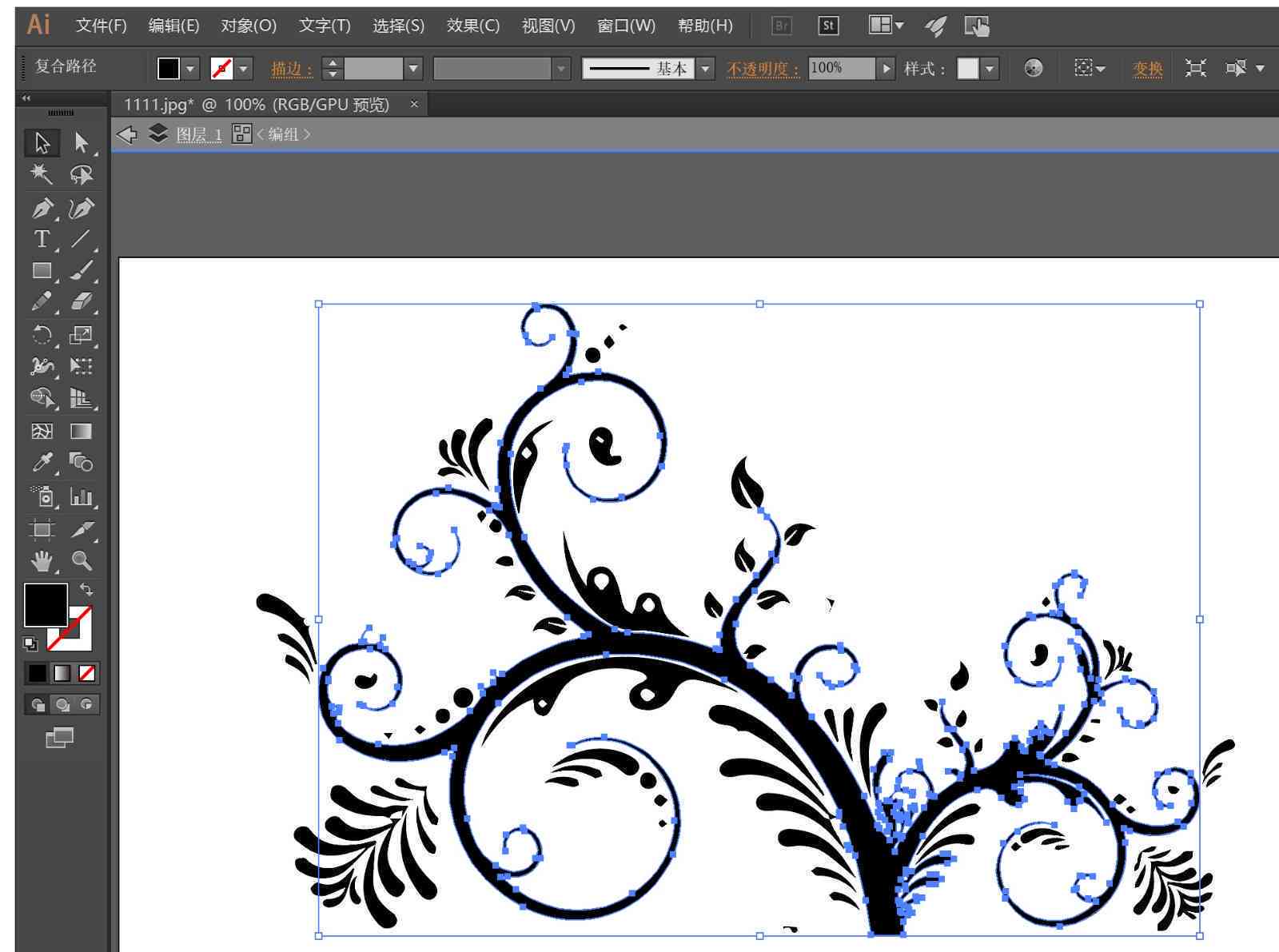1279x952 pixels.
Task: Open the graphic style 样式 dropdown
Action: click(x=990, y=69)
